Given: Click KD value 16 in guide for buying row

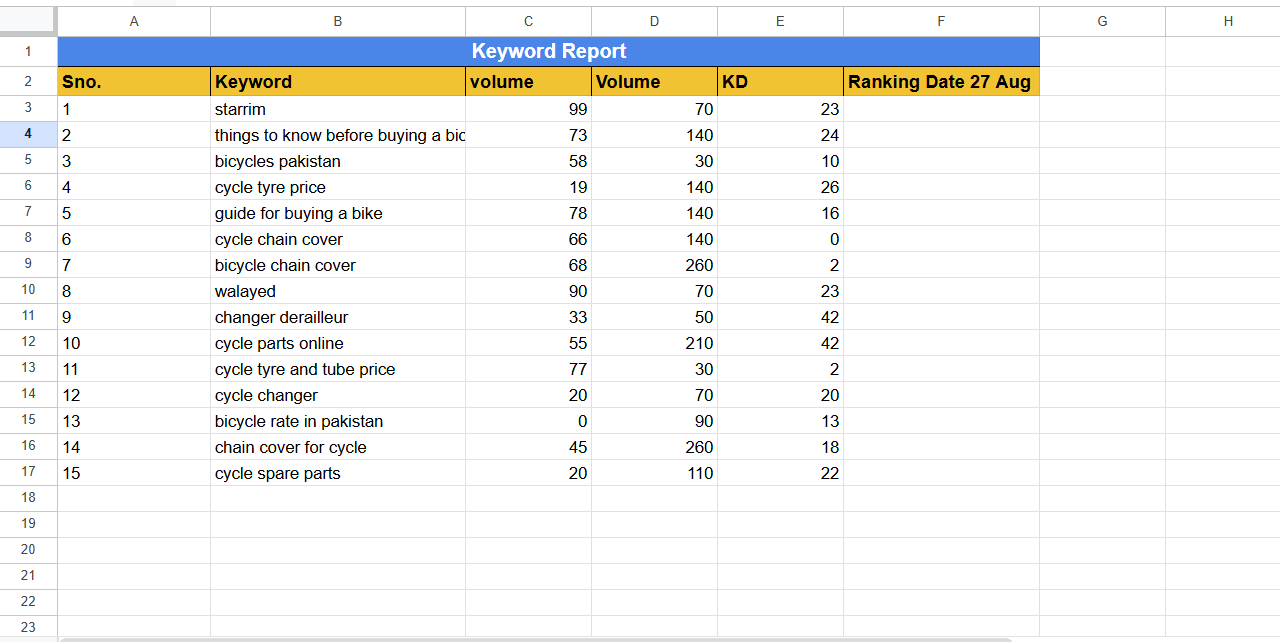Looking at the screenshot, I should [780, 213].
